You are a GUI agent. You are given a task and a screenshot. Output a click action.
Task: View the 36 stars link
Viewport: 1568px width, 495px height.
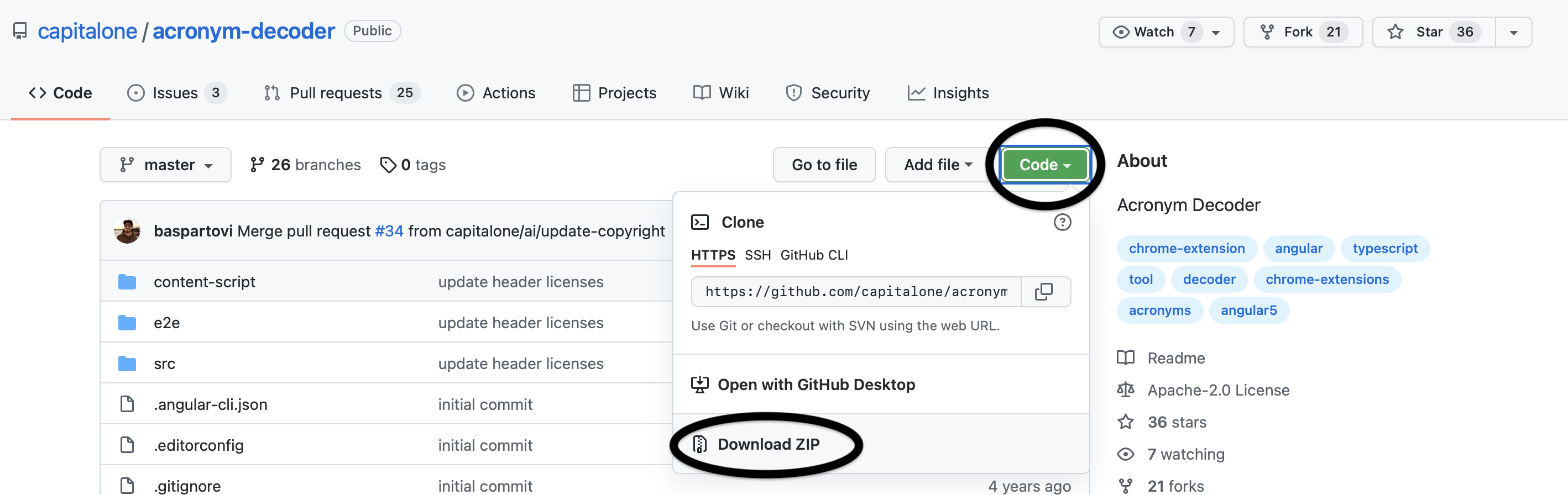coord(1162,423)
